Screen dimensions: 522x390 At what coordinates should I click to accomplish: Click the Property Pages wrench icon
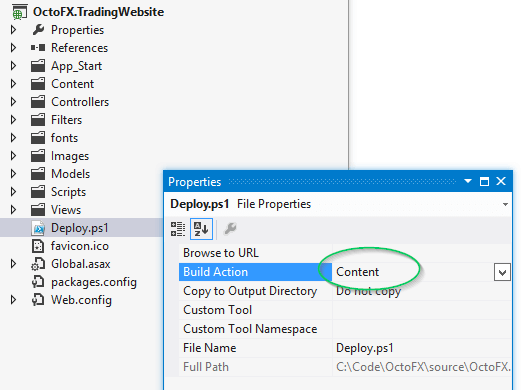[230, 229]
